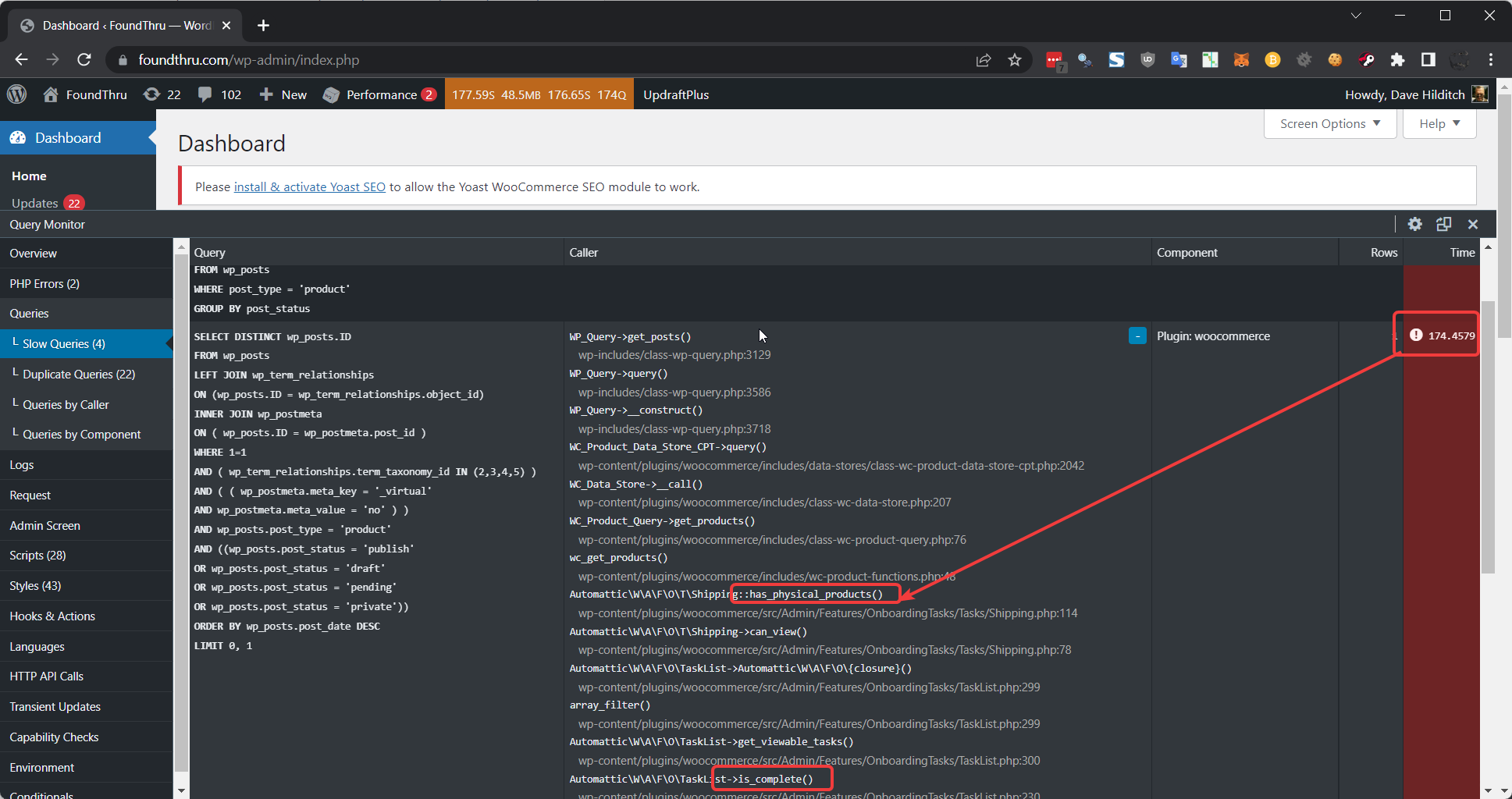Open the PHP Errors (2) panel
1512x799 pixels.
[x=86, y=283]
